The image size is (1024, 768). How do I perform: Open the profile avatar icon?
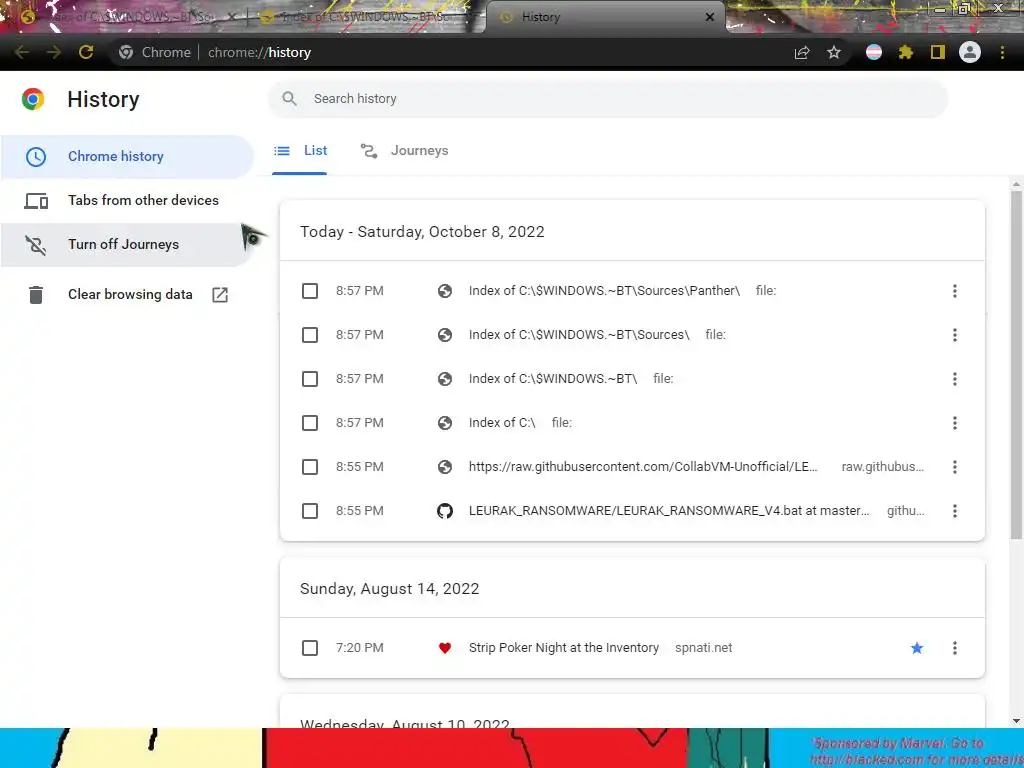coord(970,52)
